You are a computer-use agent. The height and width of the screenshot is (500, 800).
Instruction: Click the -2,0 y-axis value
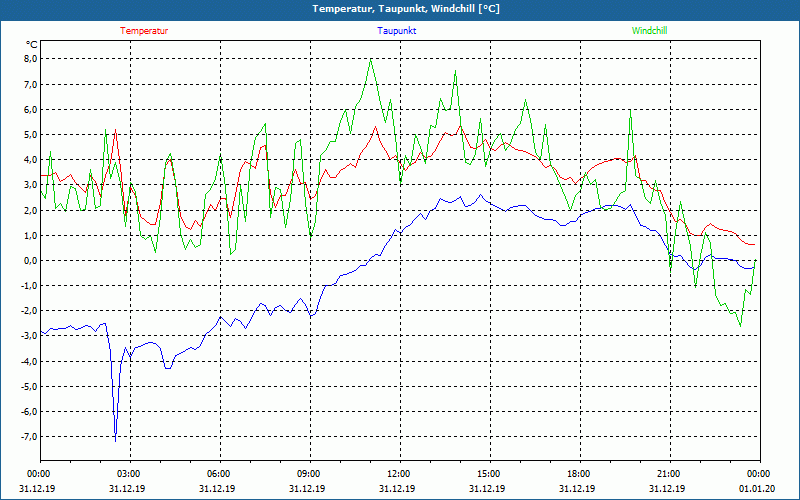(x=30, y=311)
